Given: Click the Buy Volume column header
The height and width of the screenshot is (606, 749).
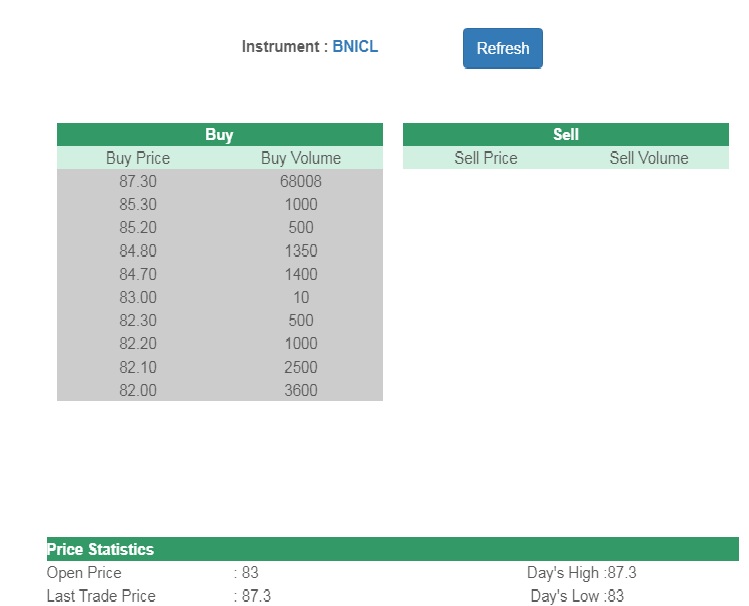Looking at the screenshot, I should pos(300,158).
